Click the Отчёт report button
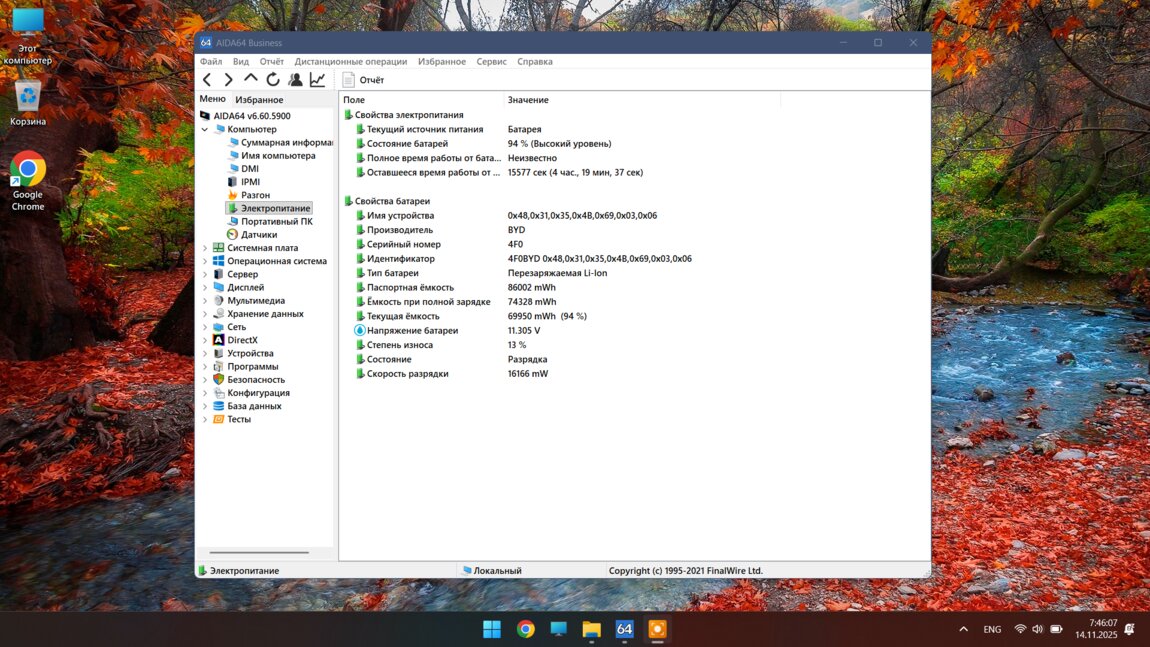Image resolution: width=1150 pixels, height=647 pixels. coord(363,80)
